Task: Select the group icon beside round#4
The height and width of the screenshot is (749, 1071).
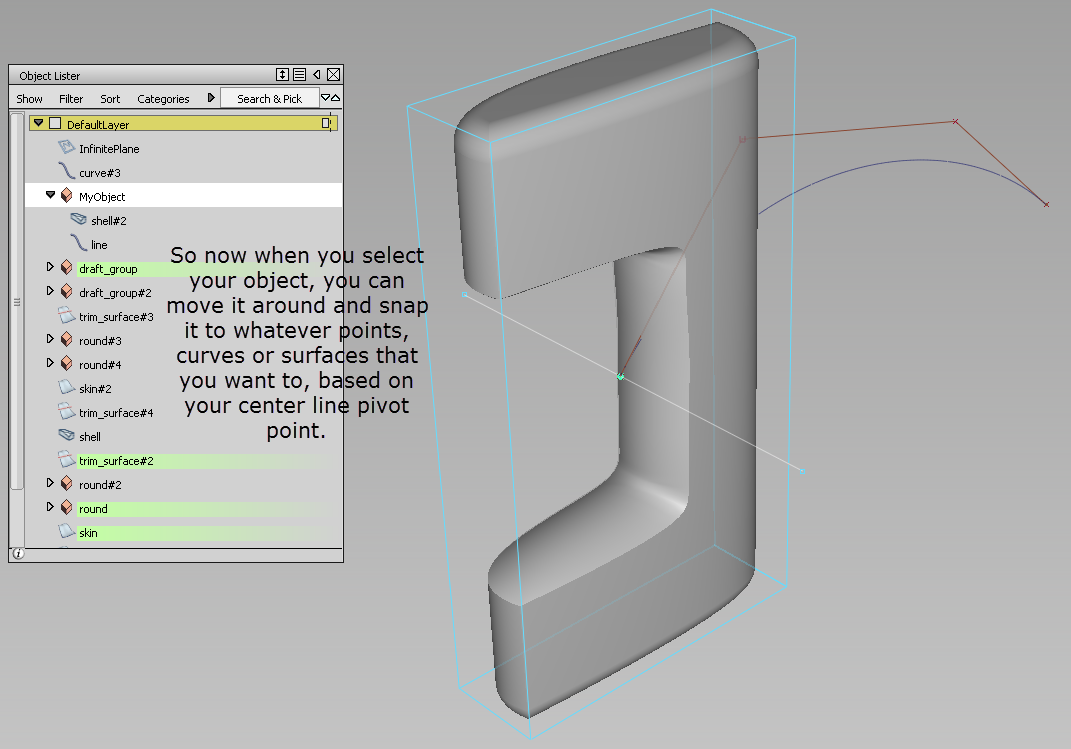Action: (x=67, y=365)
